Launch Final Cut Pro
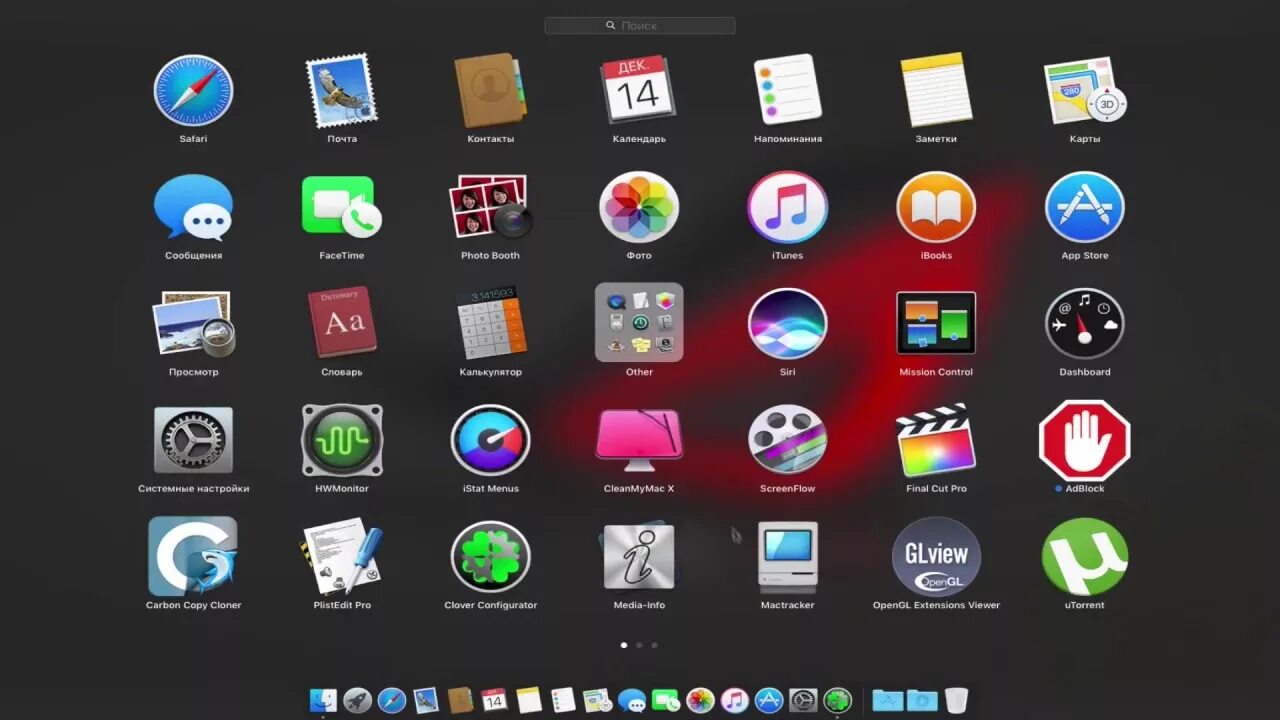Image resolution: width=1280 pixels, height=720 pixels. (x=936, y=440)
